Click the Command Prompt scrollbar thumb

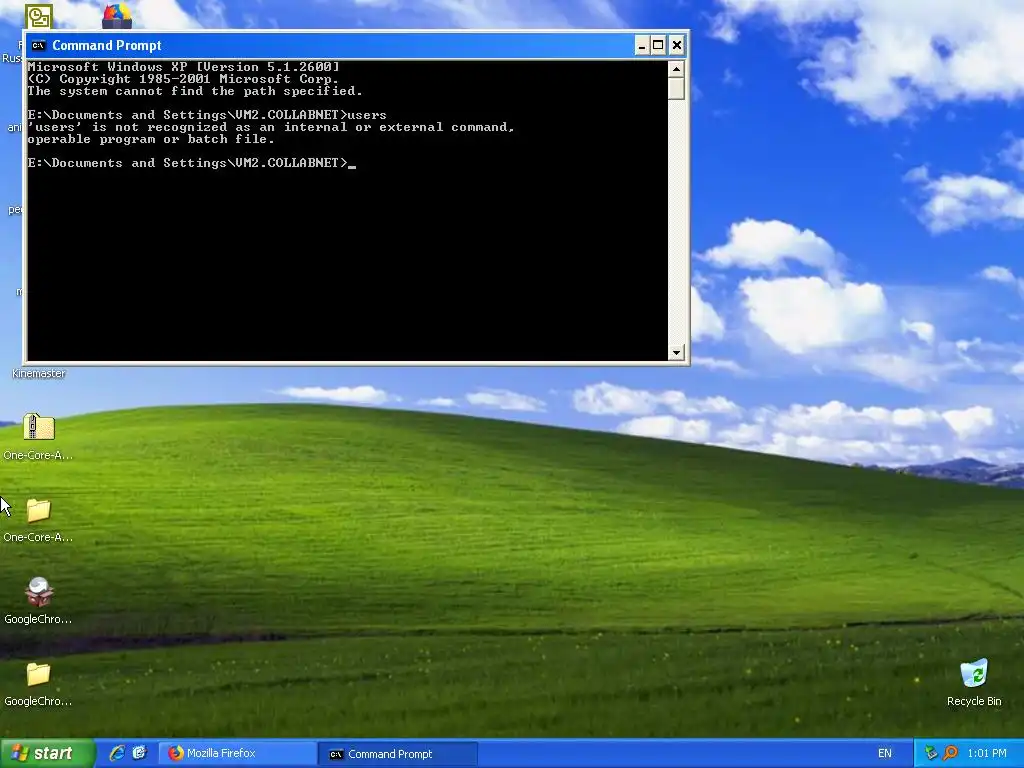point(676,88)
